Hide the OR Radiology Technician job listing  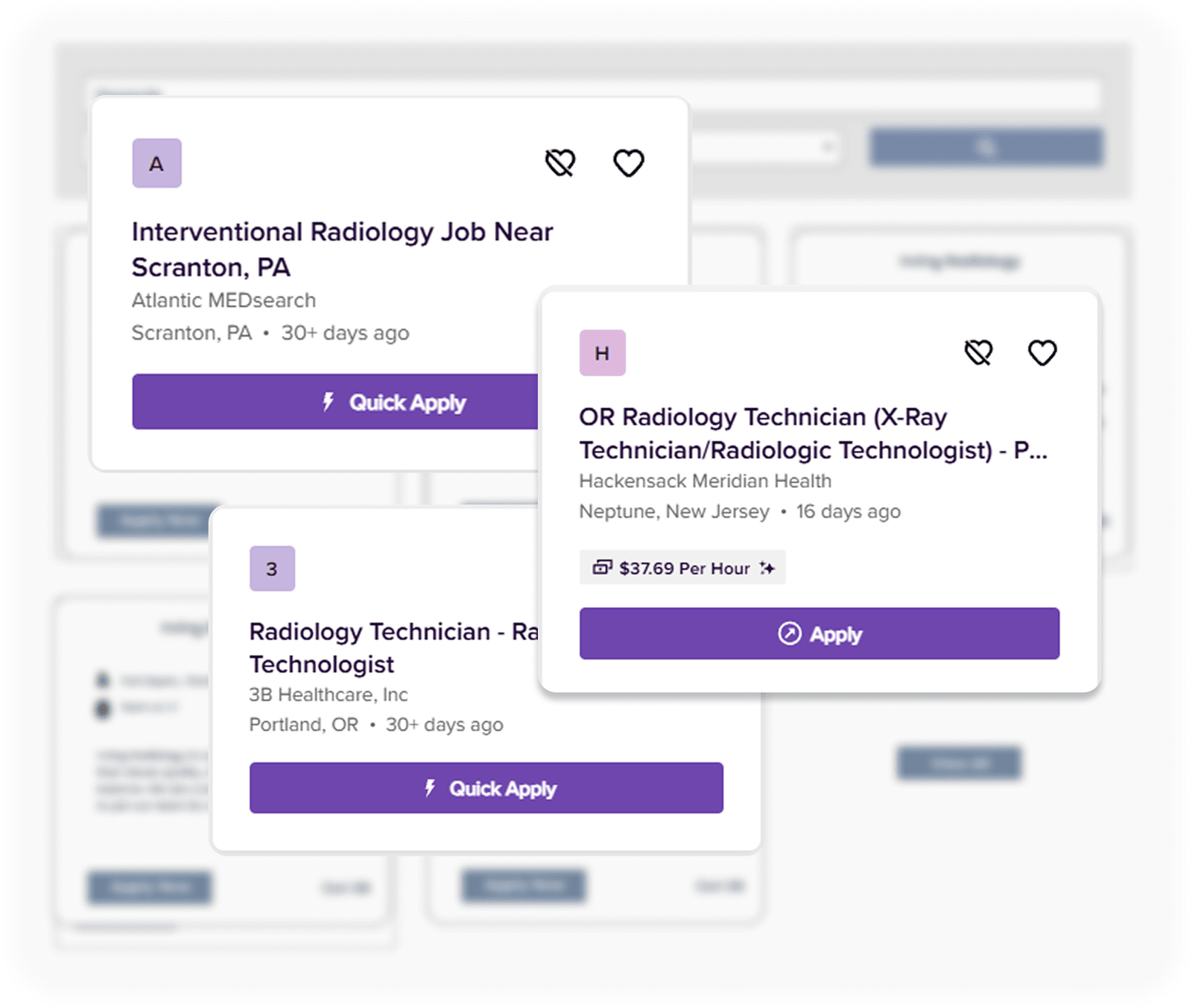click(978, 352)
